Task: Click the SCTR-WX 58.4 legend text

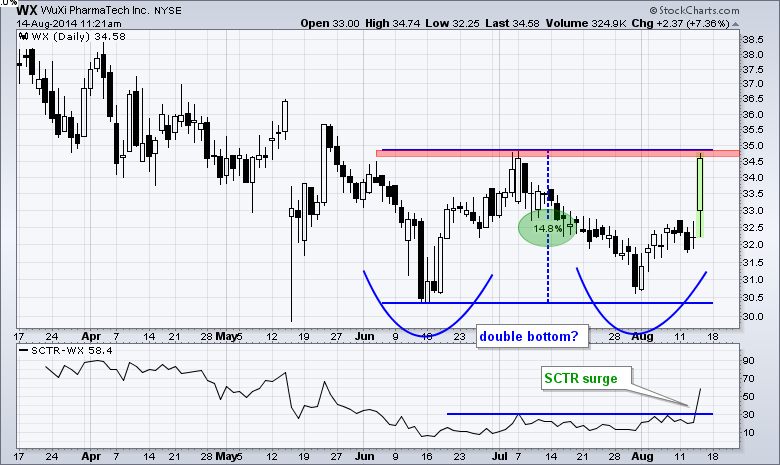Action: pyautogui.click(x=72, y=351)
